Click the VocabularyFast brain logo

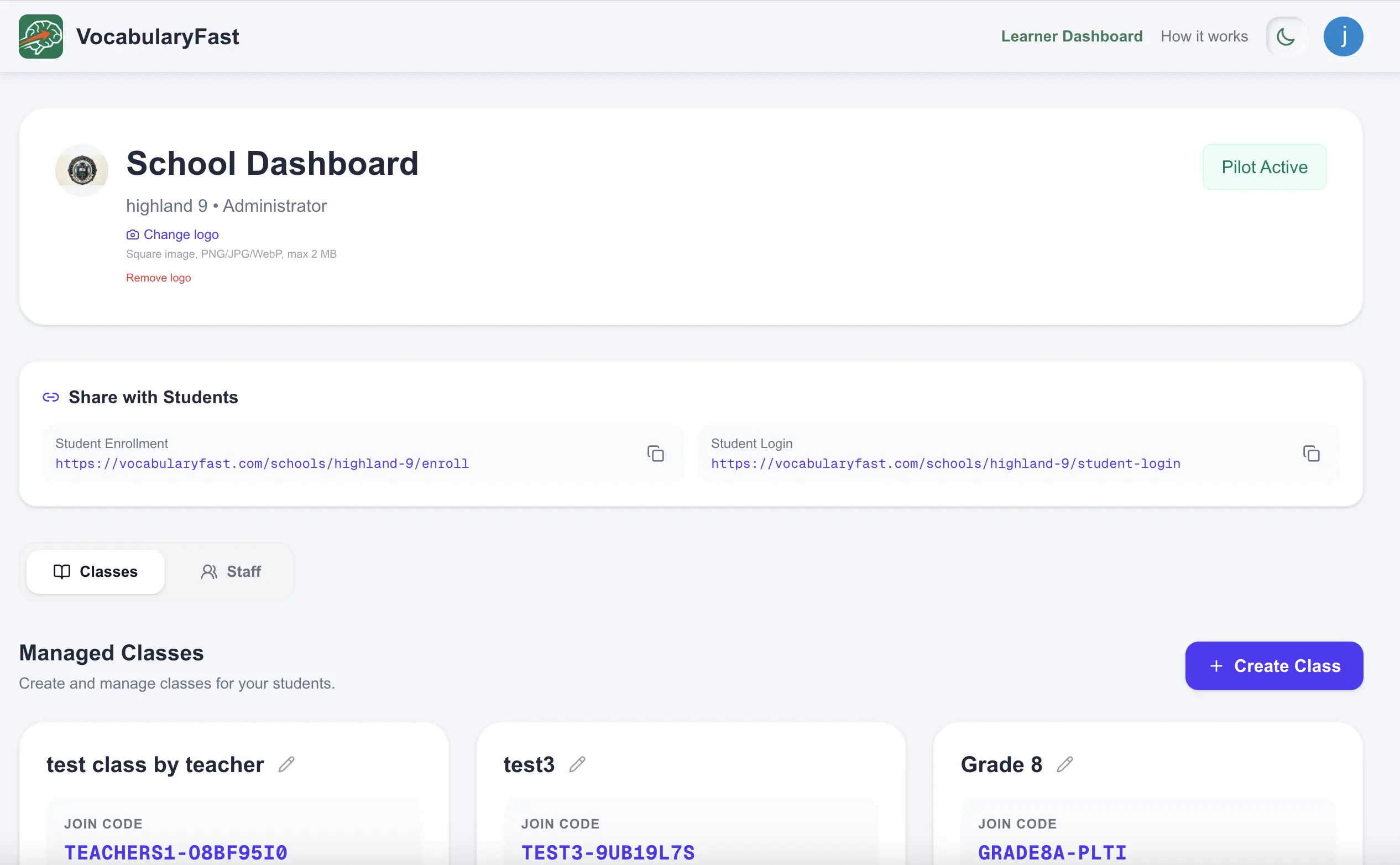pos(40,36)
